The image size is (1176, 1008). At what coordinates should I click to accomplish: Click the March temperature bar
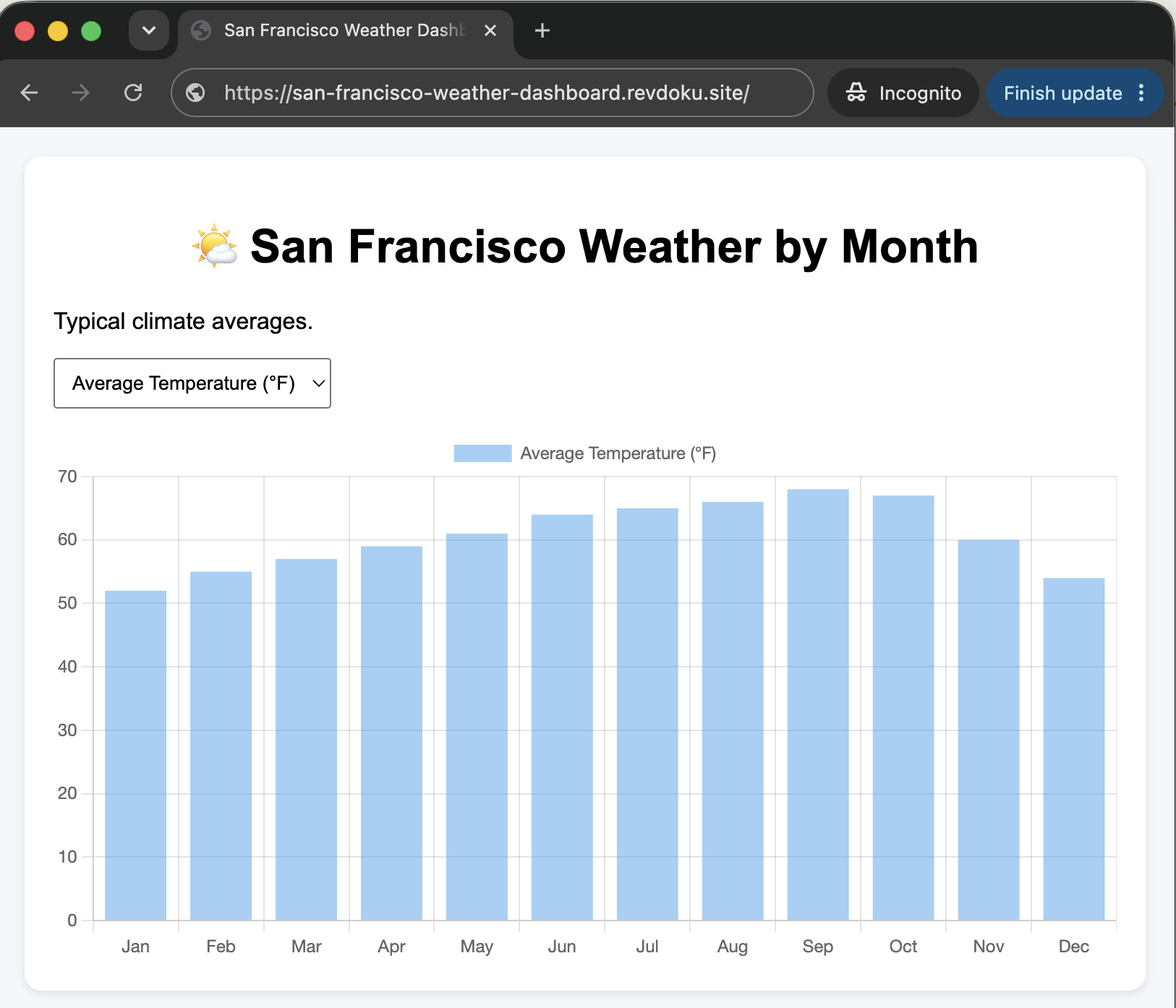(x=307, y=740)
